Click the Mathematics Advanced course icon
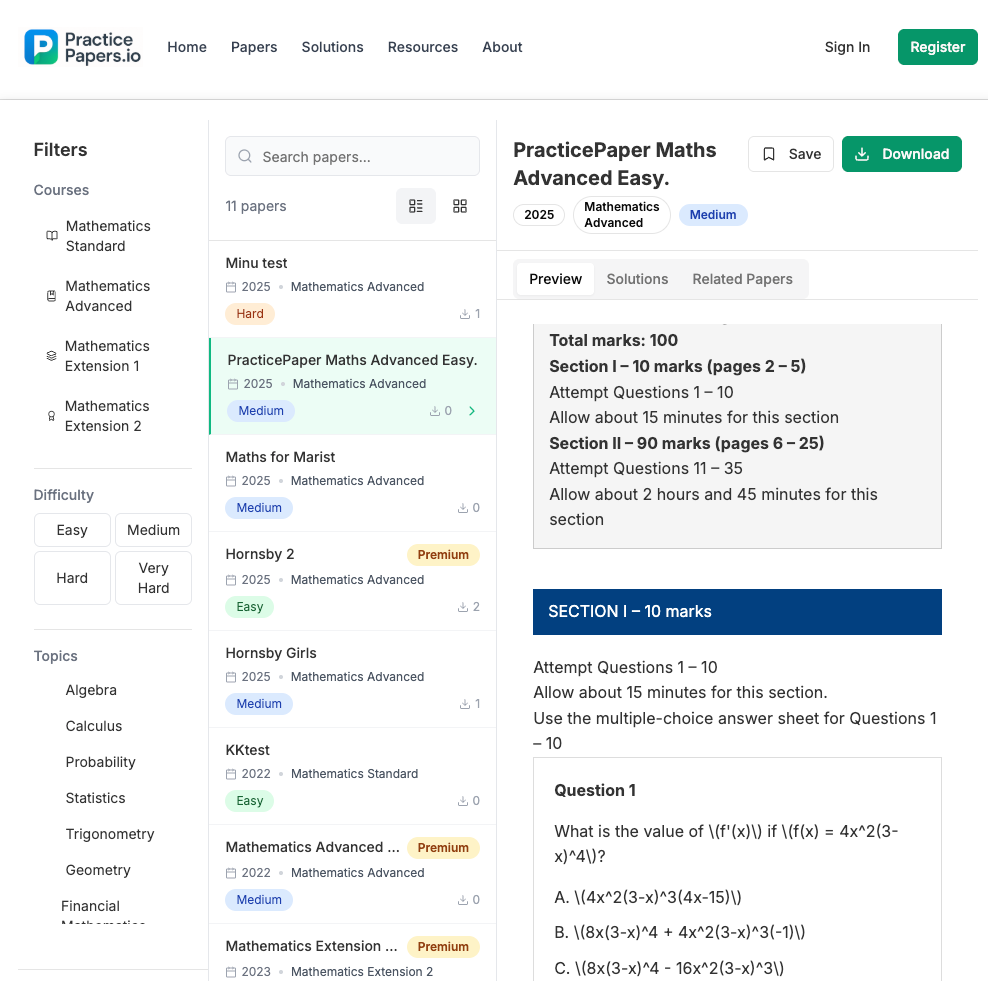988x981 pixels. coord(52,296)
